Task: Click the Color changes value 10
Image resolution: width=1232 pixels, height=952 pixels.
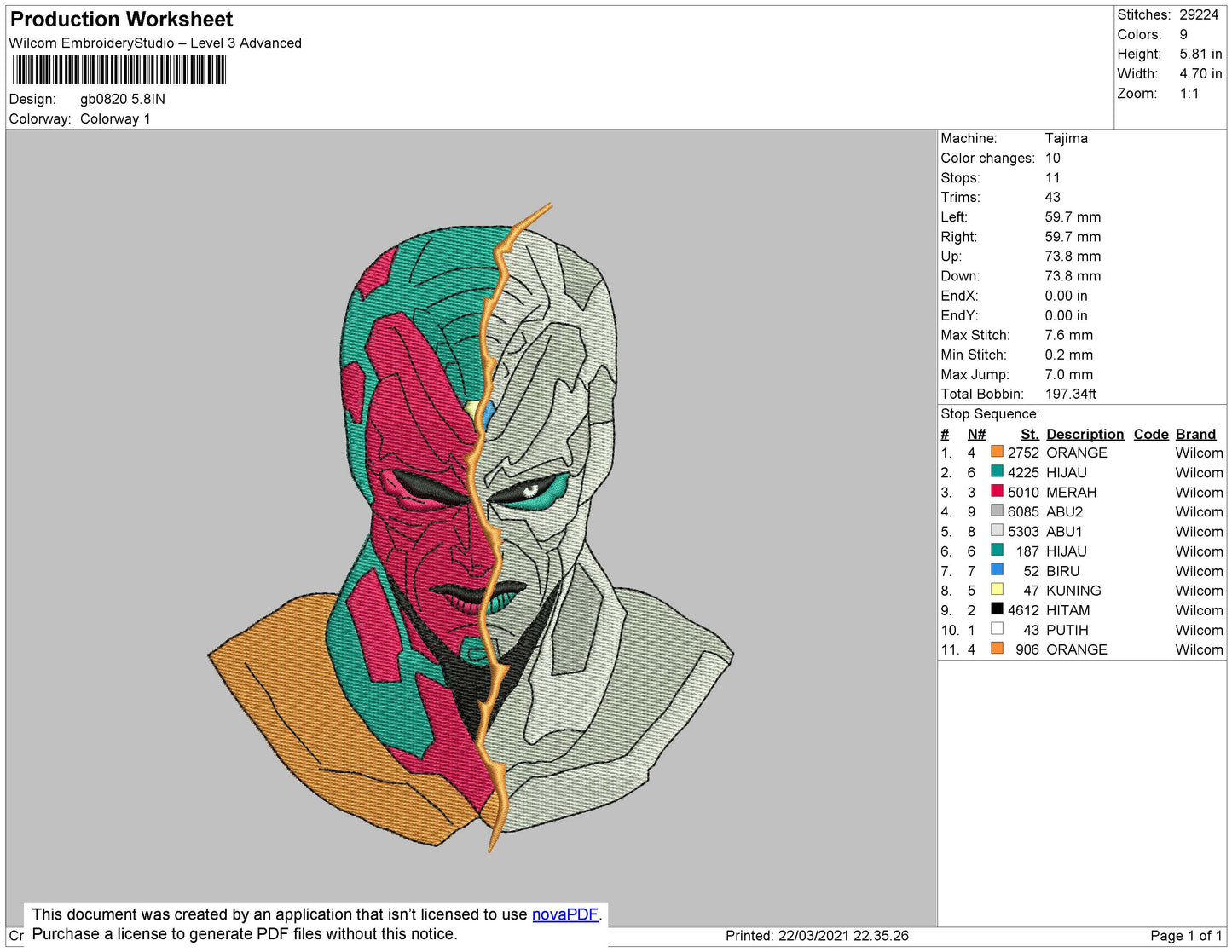Action: (1053, 158)
